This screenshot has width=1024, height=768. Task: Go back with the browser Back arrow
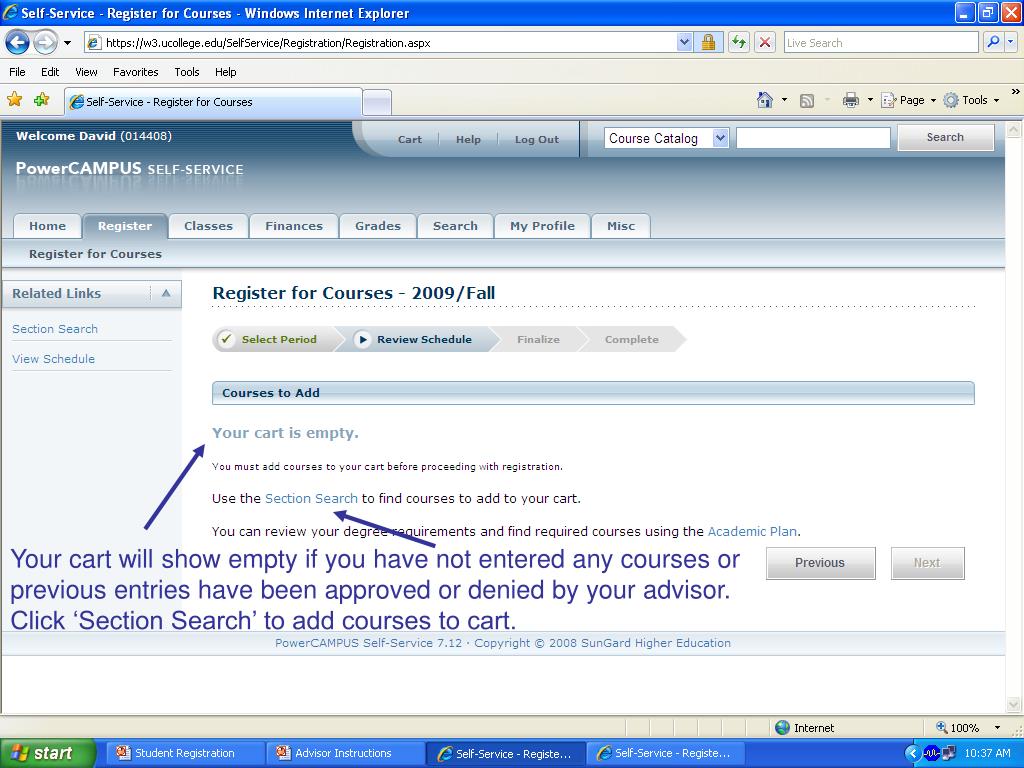coord(18,43)
